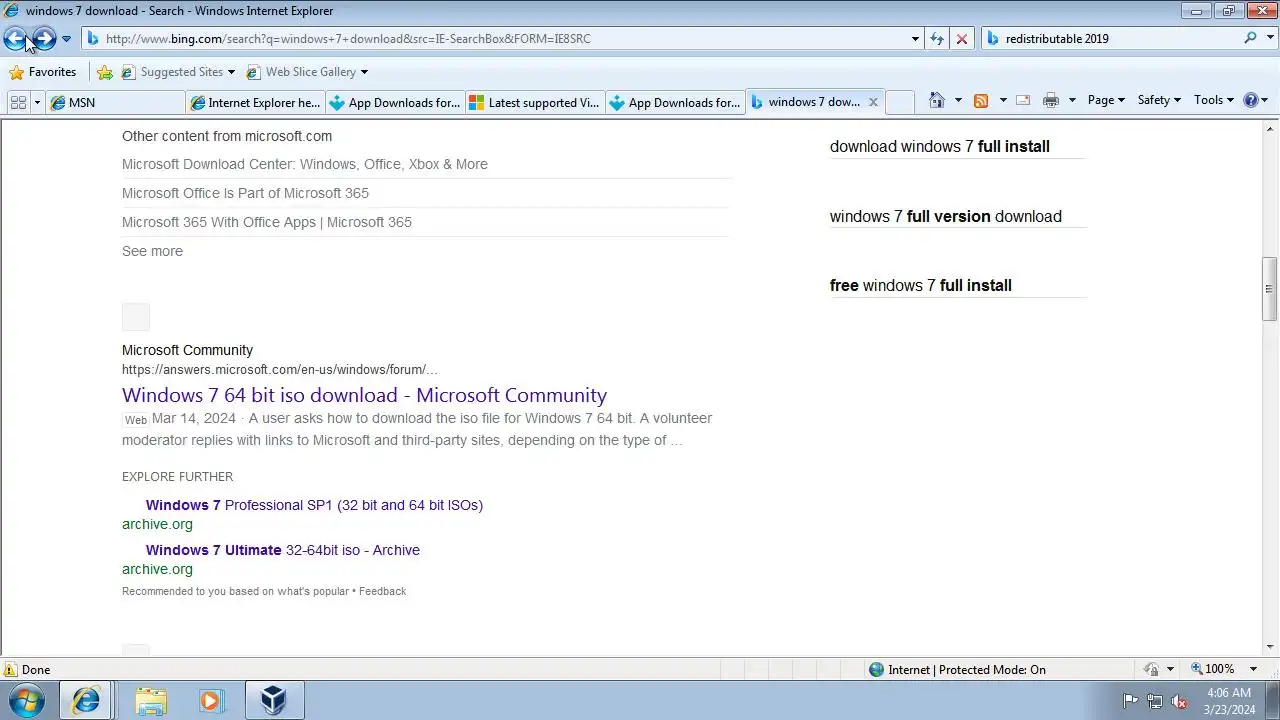1280x720 pixels.
Task: Click the answers.microsoft.com URL text
Action: click(280, 369)
